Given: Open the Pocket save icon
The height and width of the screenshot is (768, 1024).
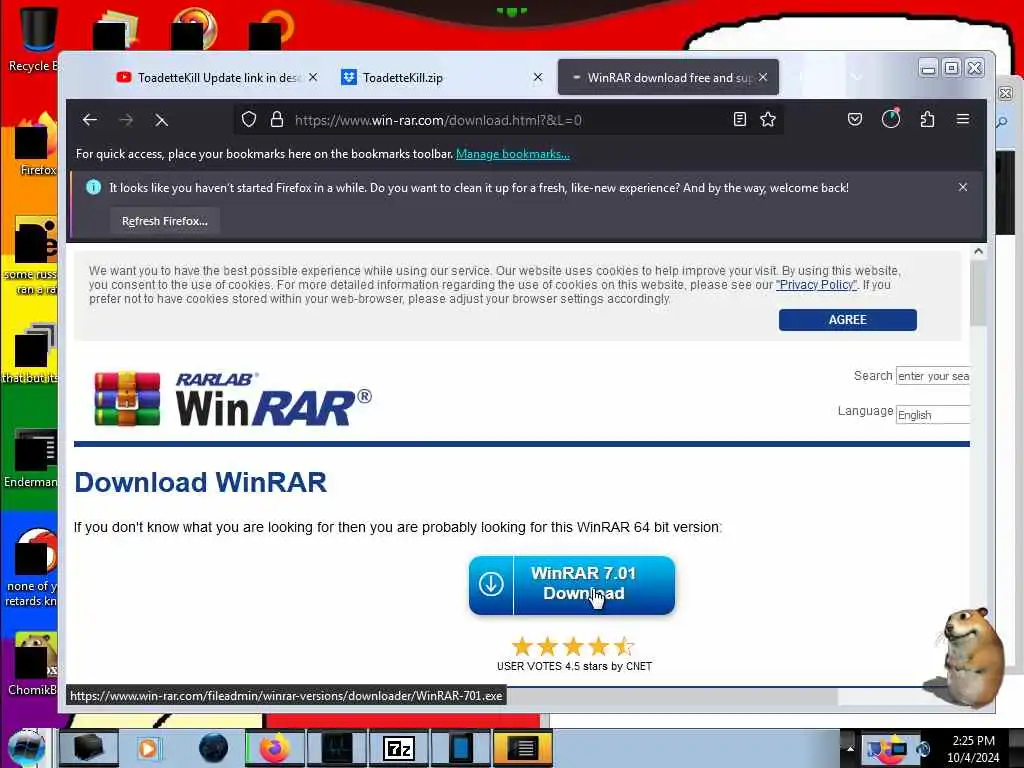Looking at the screenshot, I should click(855, 120).
